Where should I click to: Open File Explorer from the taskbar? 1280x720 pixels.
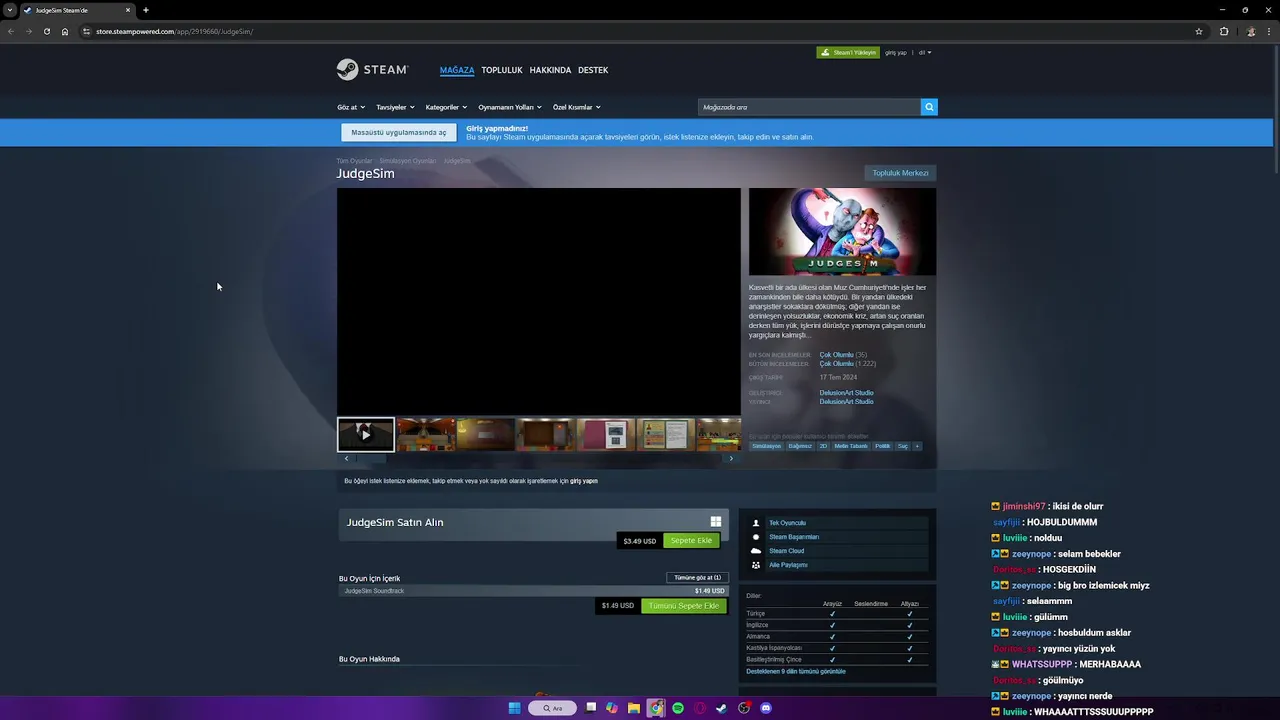tap(634, 708)
